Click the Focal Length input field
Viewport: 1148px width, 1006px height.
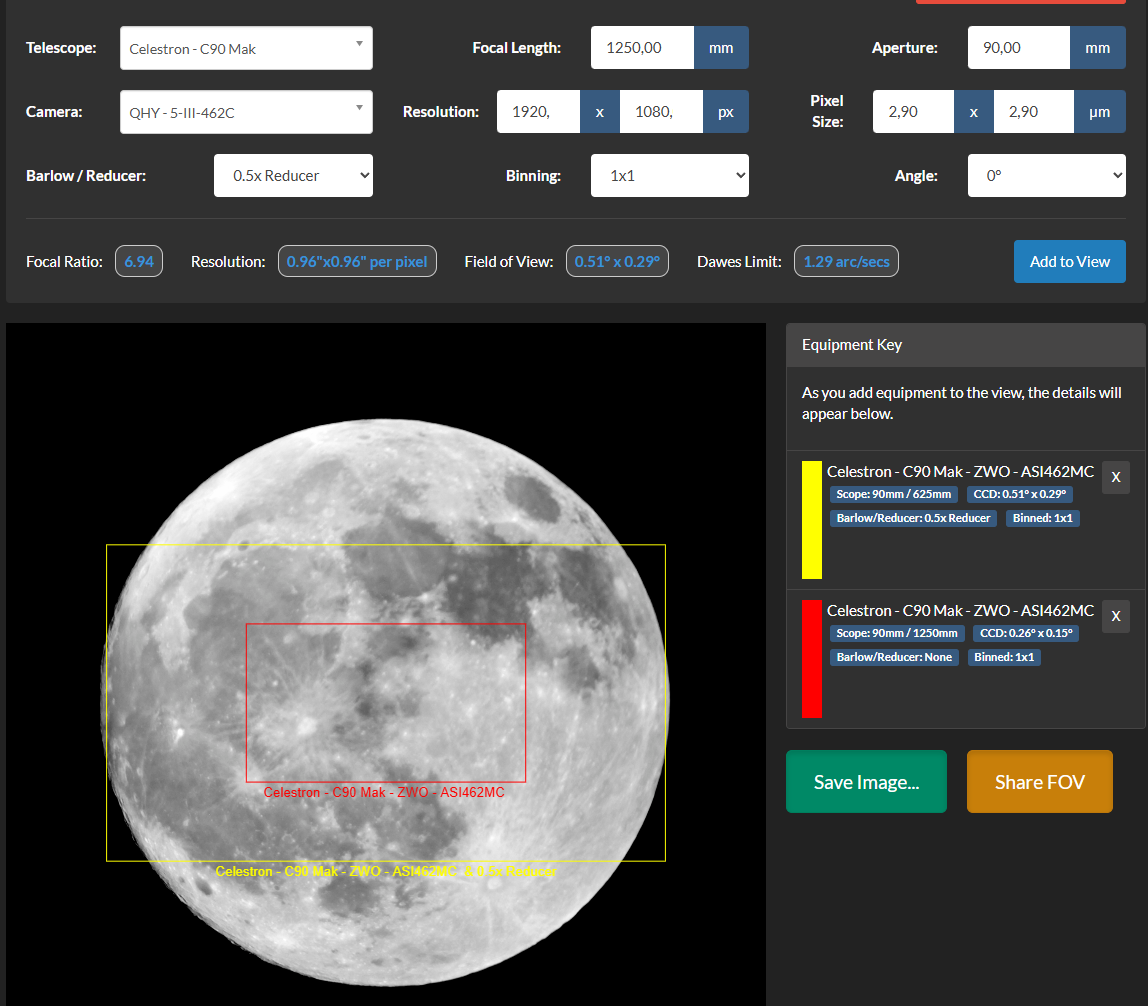tap(642, 48)
